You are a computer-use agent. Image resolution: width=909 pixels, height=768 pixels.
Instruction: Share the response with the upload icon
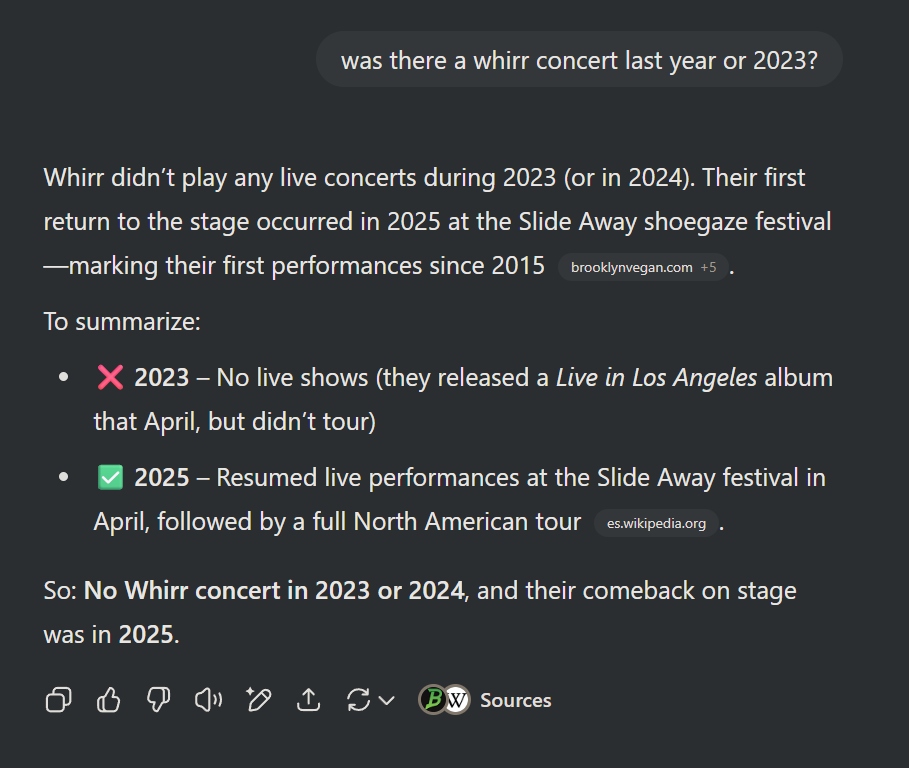308,700
